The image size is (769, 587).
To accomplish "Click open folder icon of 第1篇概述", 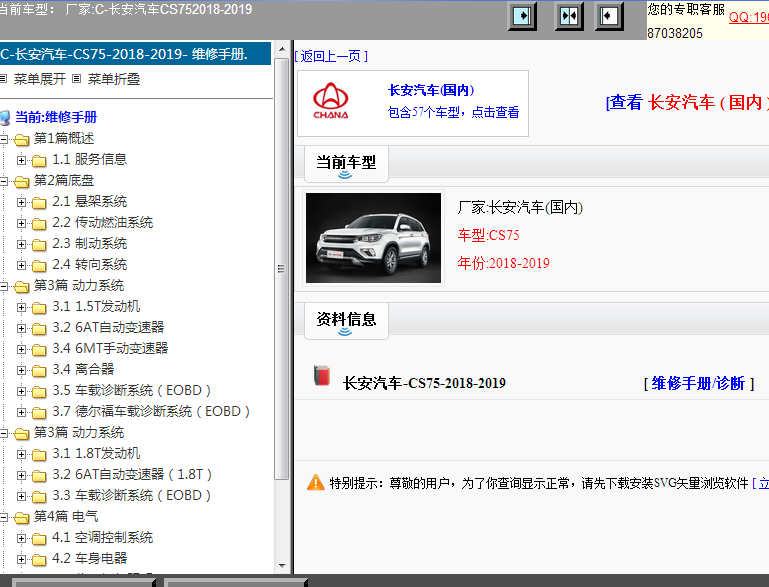I will coord(22,140).
